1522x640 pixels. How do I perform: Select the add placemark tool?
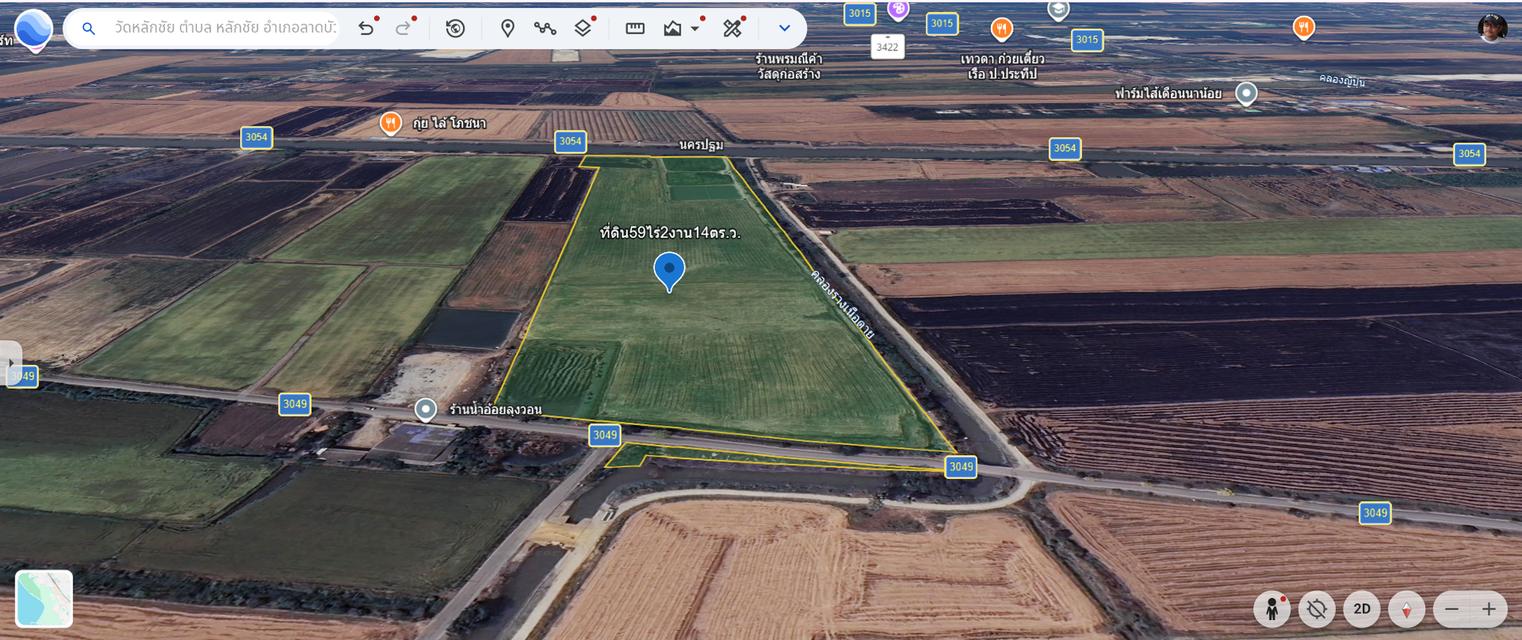point(508,28)
